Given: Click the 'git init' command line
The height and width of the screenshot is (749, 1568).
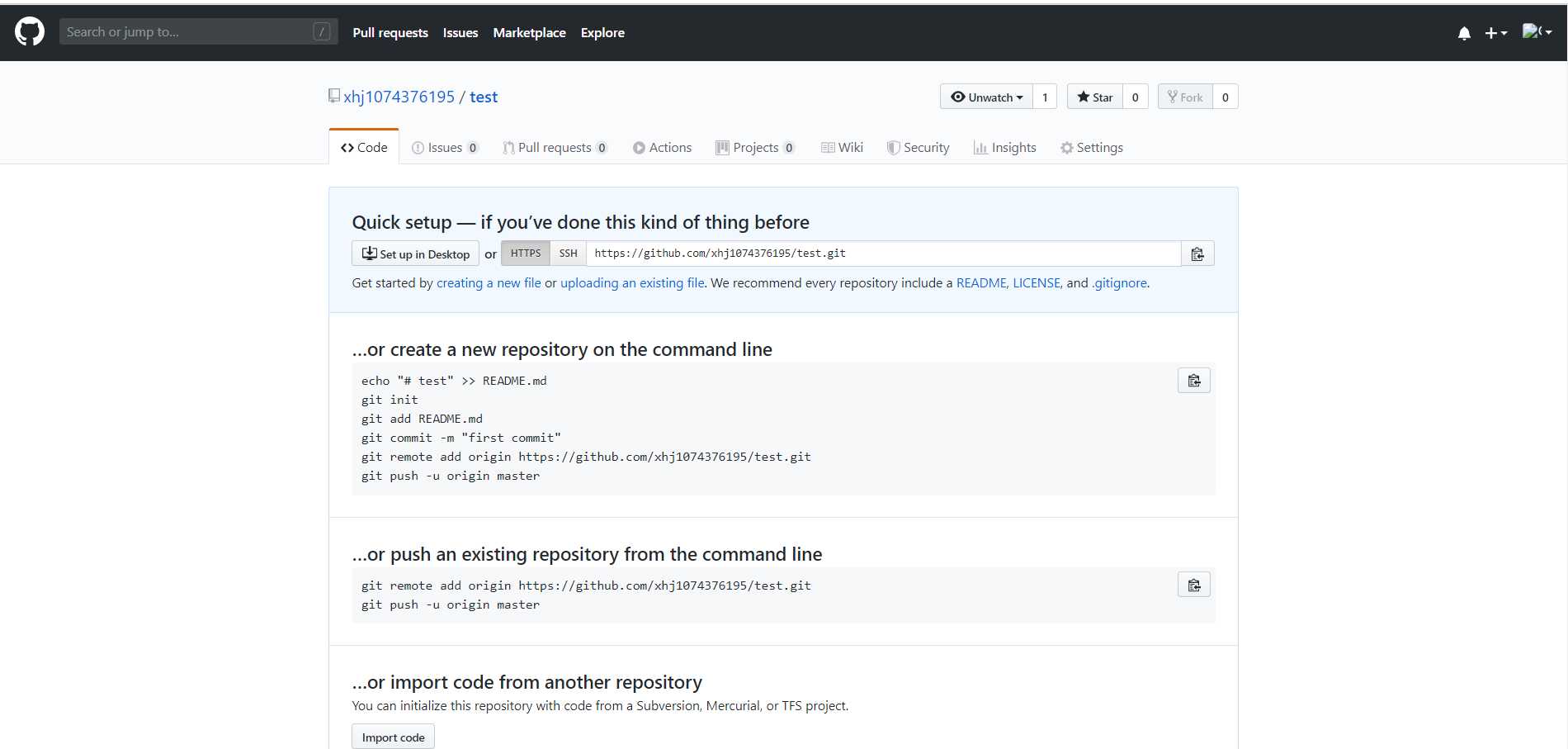Looking at the screenshot, I should pyautogui.click(x=390, y=400).
